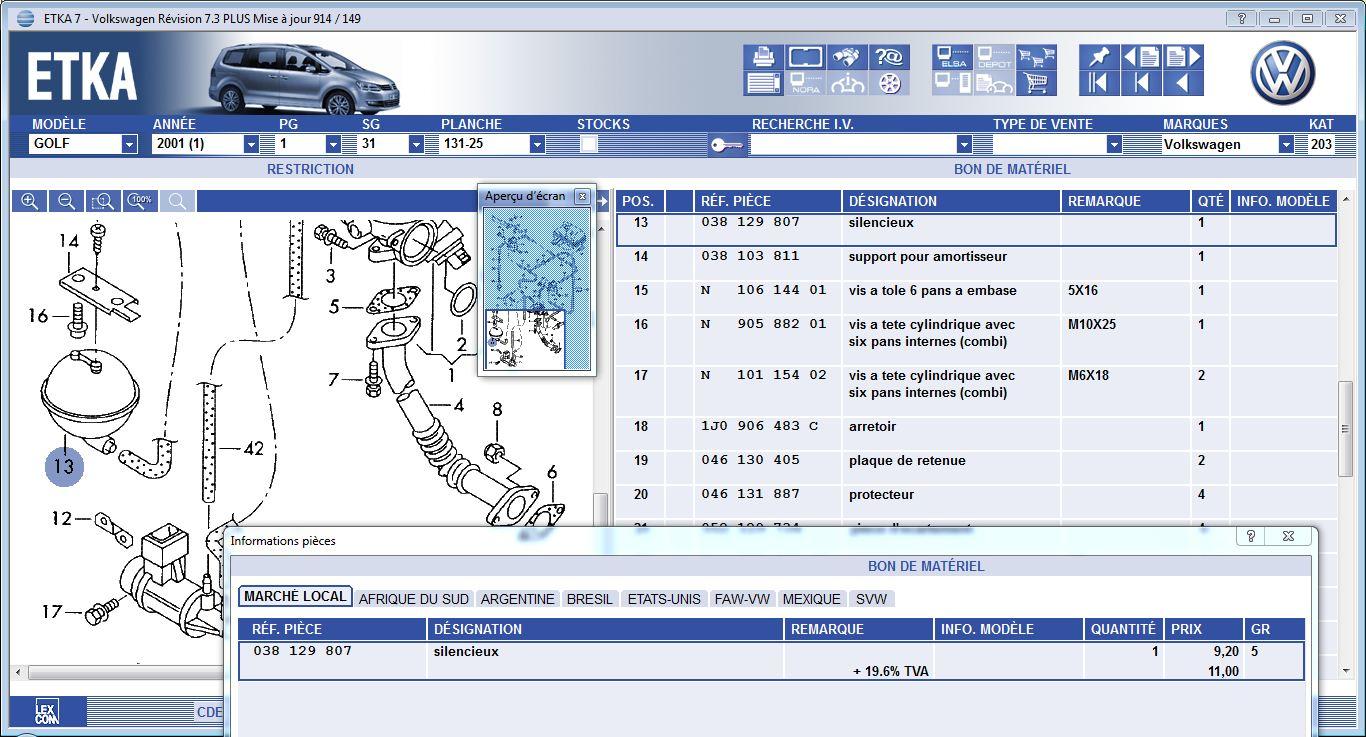The height and width of the screenshot is (737, 1366).
Task: Click BON DE MATÉRIEL header in main window
Action: pos(1012,169)
